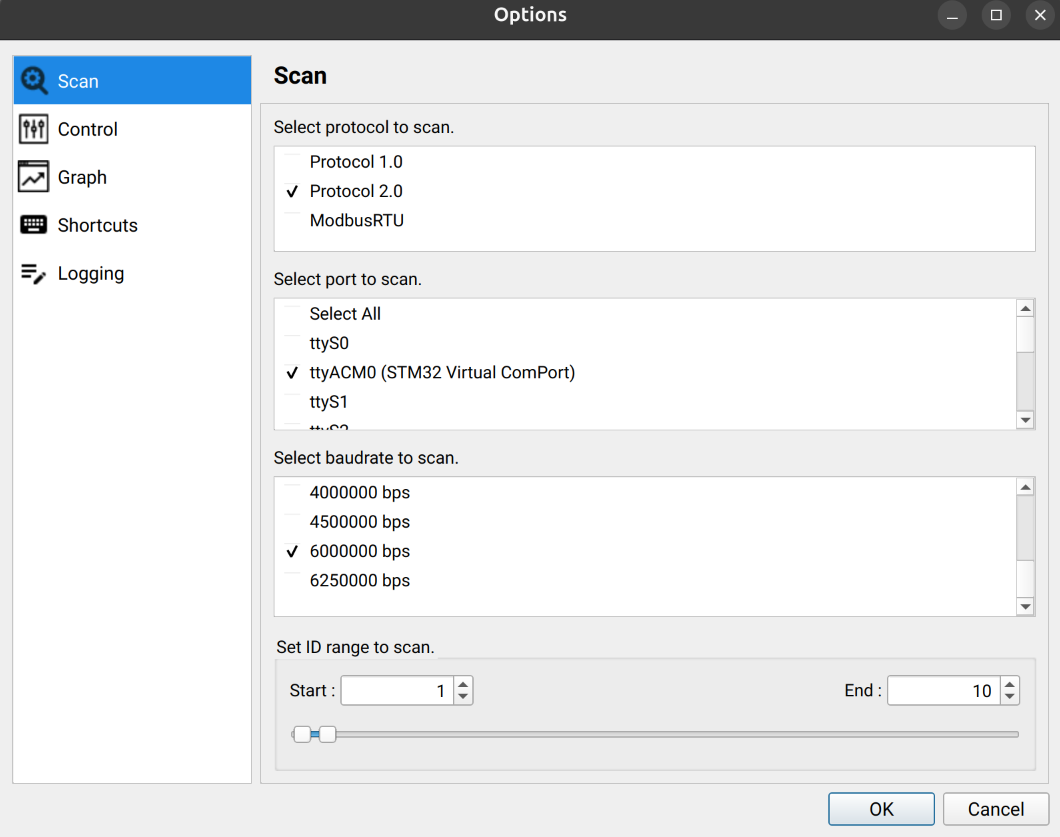This screenshot has width=1060, height=837.
Task: Click the Logging pencil icon
Action: (34, 273)
